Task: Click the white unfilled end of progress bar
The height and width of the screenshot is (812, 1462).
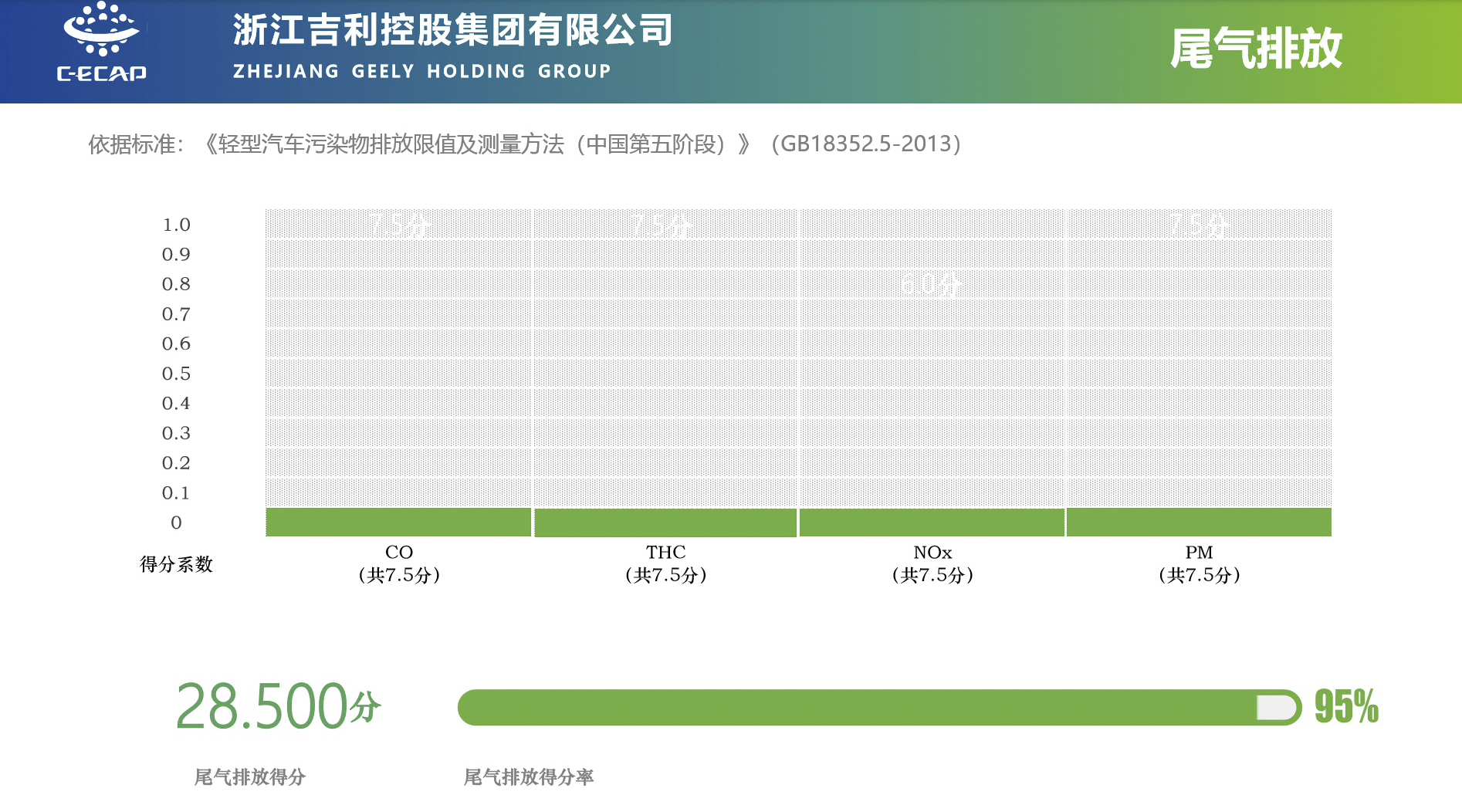Action: (1277, 708)
